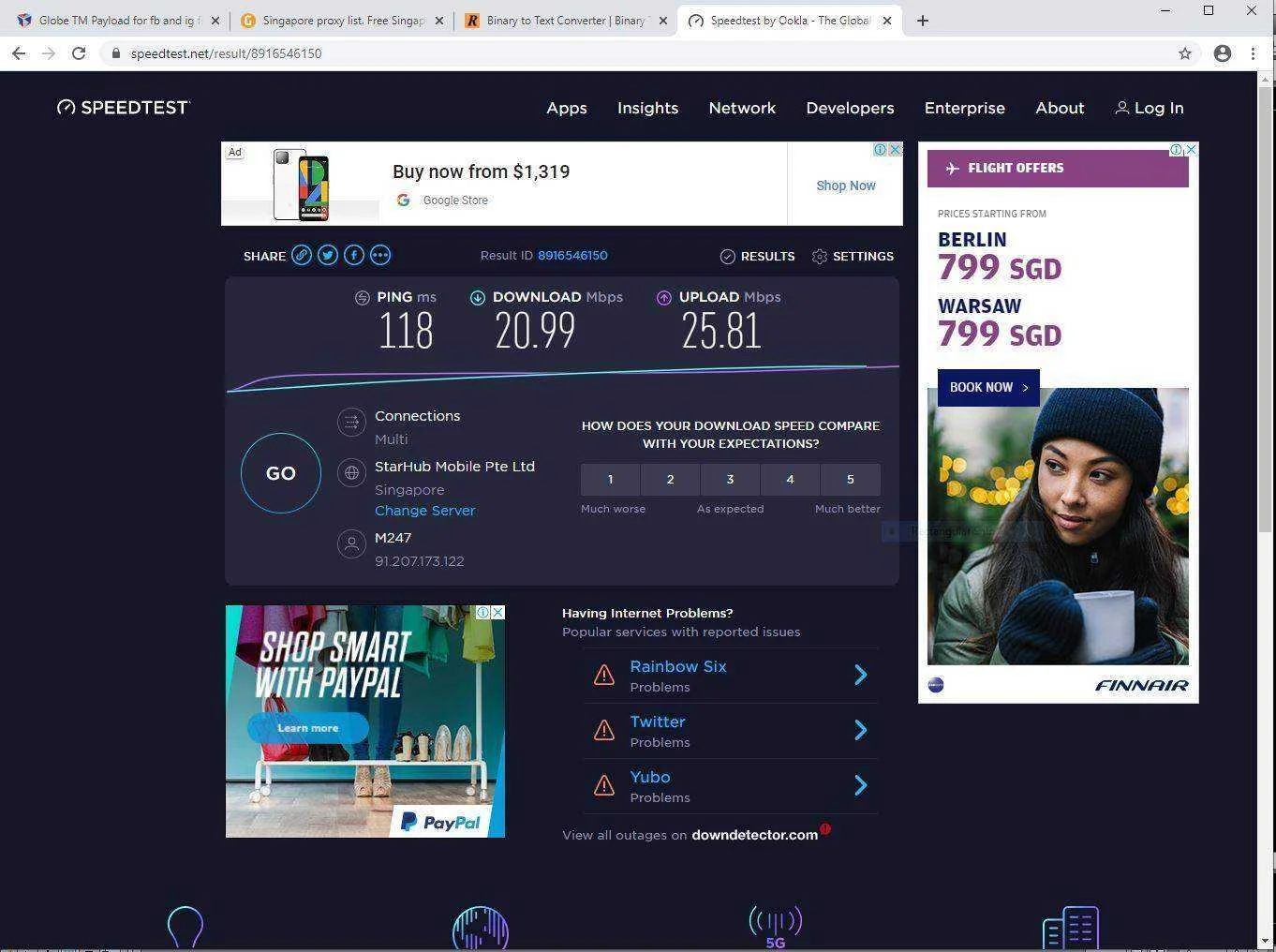Open the Enterprise menu

964,108
